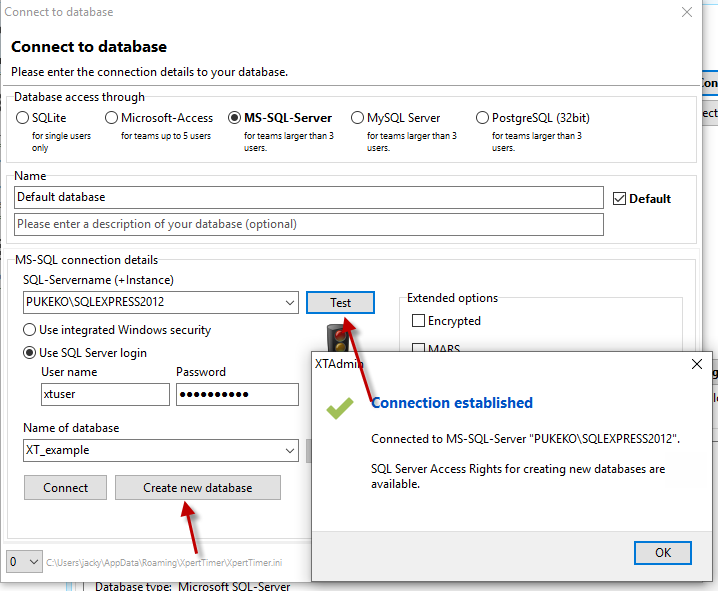Select the SQLite radio option

23,118
